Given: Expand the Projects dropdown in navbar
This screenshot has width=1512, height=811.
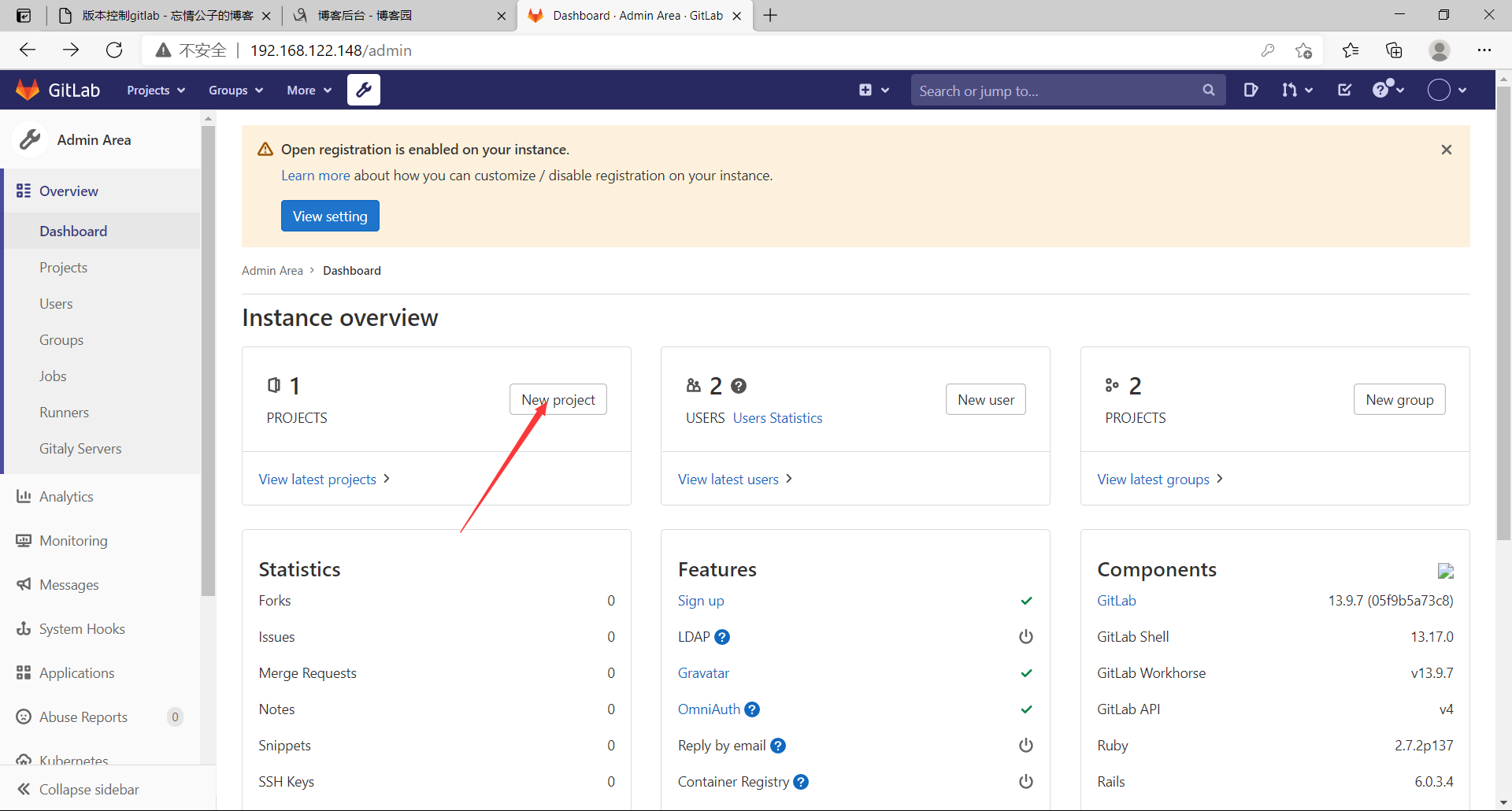Looking at the screenshot, I should 156,90.
